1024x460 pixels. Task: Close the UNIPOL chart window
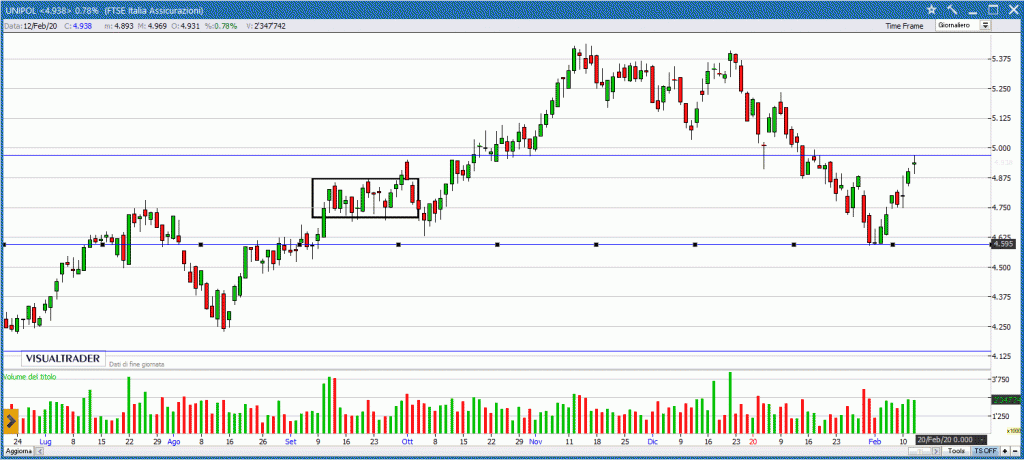point(1012,10)
